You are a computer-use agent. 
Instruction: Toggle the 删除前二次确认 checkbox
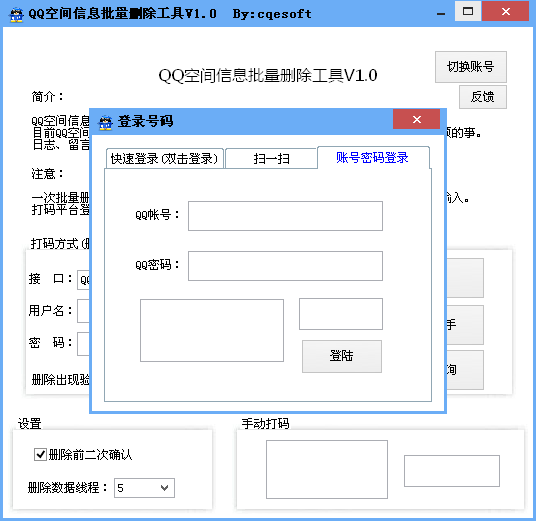click(40, 454)
